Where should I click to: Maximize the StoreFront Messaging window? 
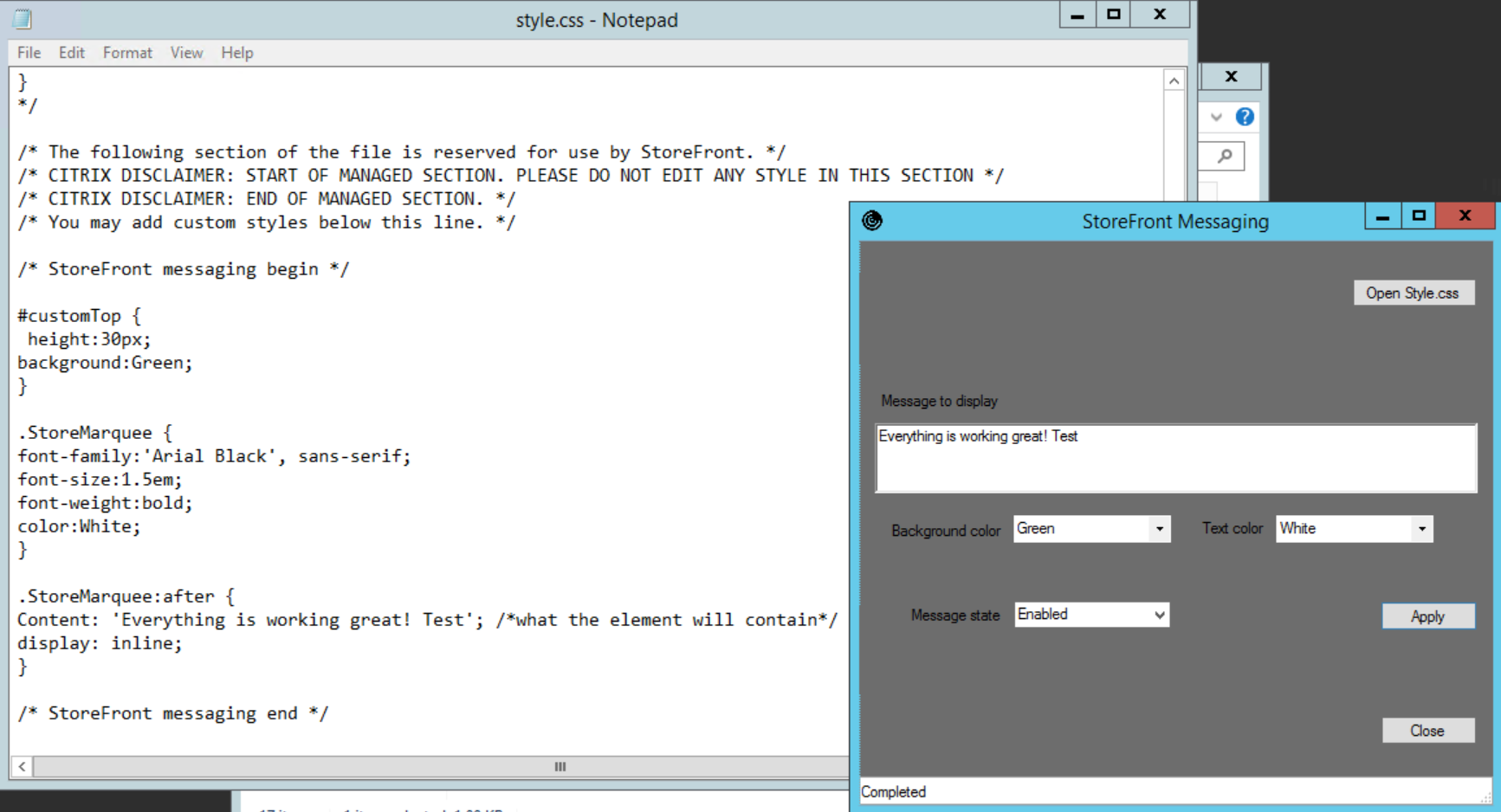coord(1419,216)
